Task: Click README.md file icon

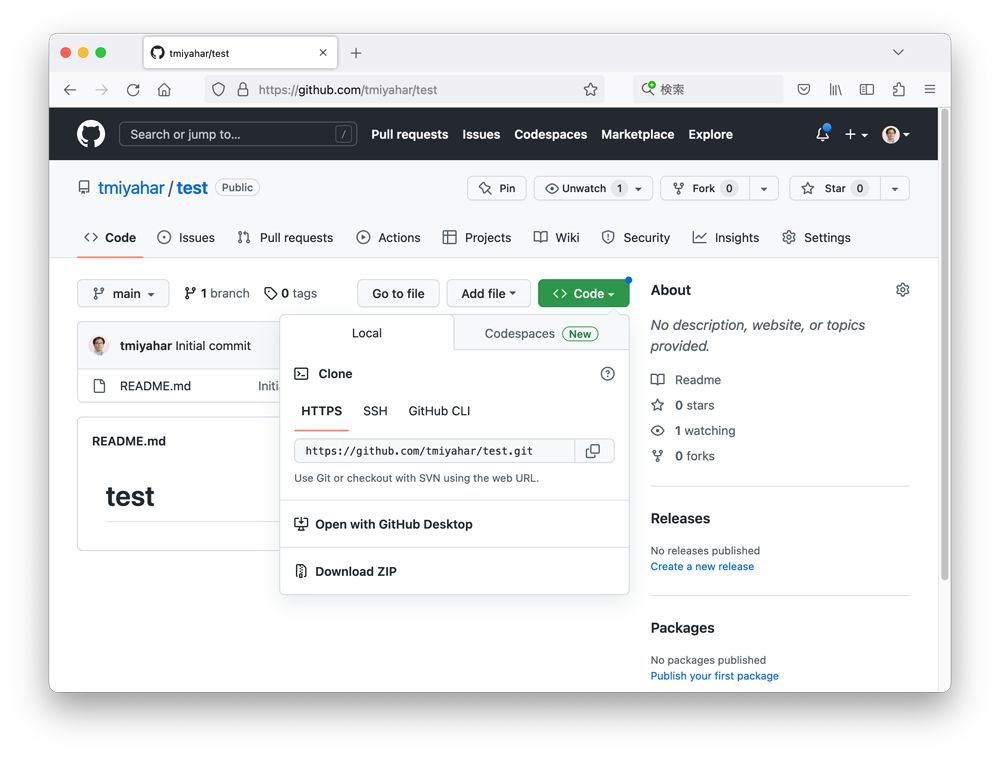Action: 99,386
